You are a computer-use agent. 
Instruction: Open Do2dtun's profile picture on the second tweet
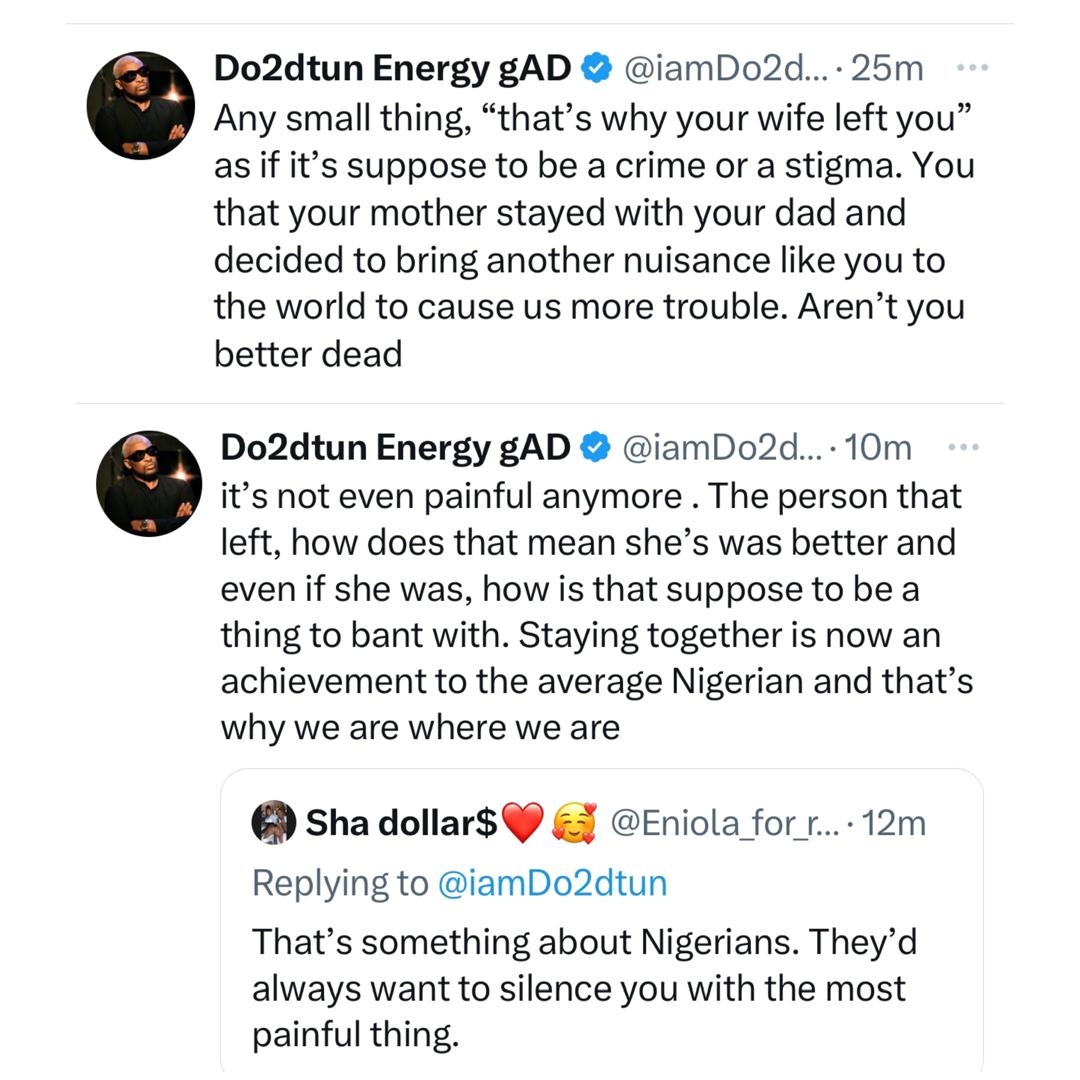(148, 484)
